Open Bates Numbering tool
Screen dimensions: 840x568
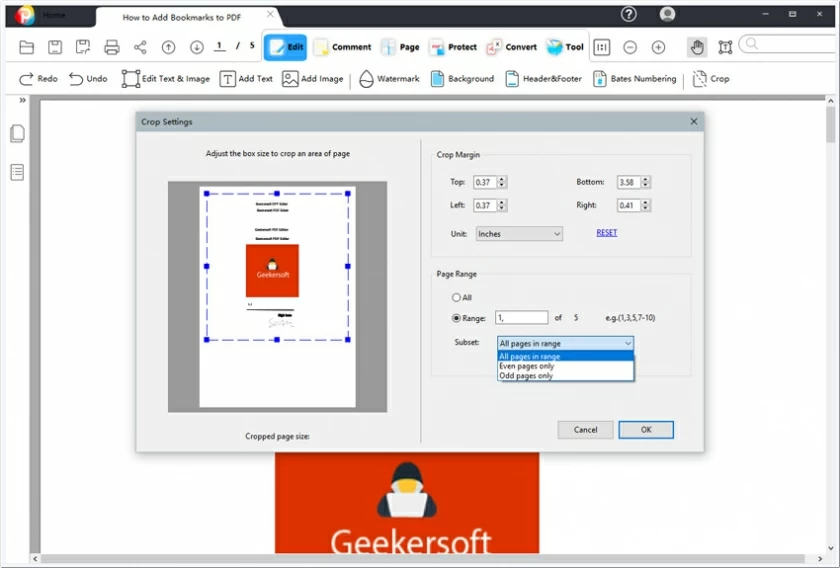[x=635, y=79]
